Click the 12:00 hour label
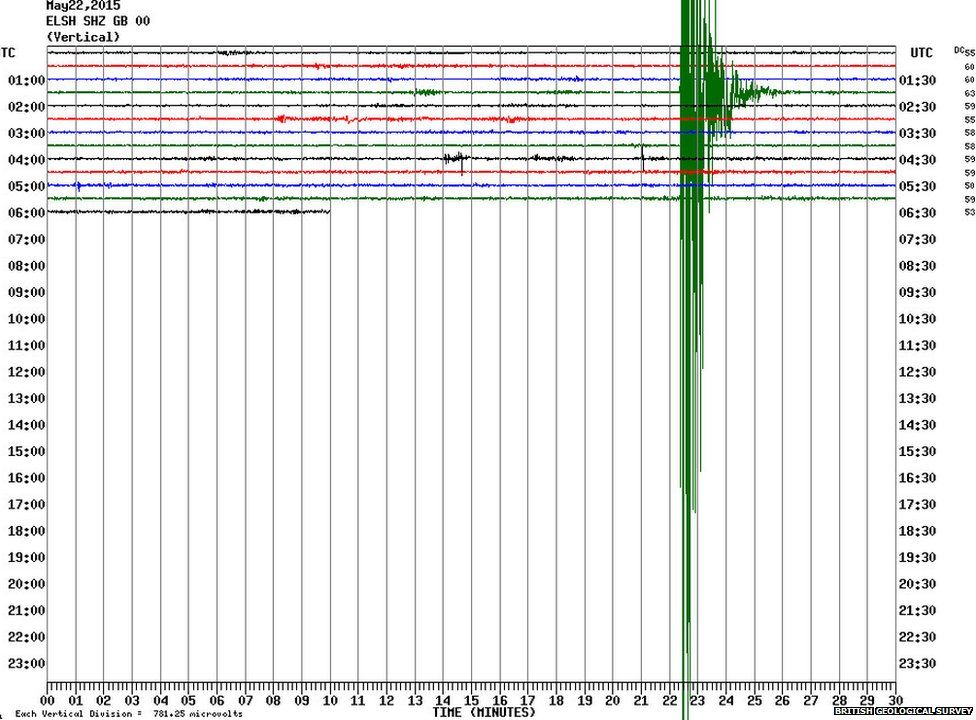This screenshot has width=976, height=720. click(x=26, y=371)
